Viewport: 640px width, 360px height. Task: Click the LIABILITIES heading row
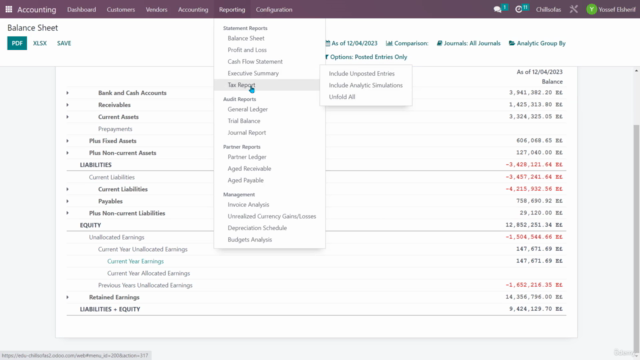[x=316, y=165]
